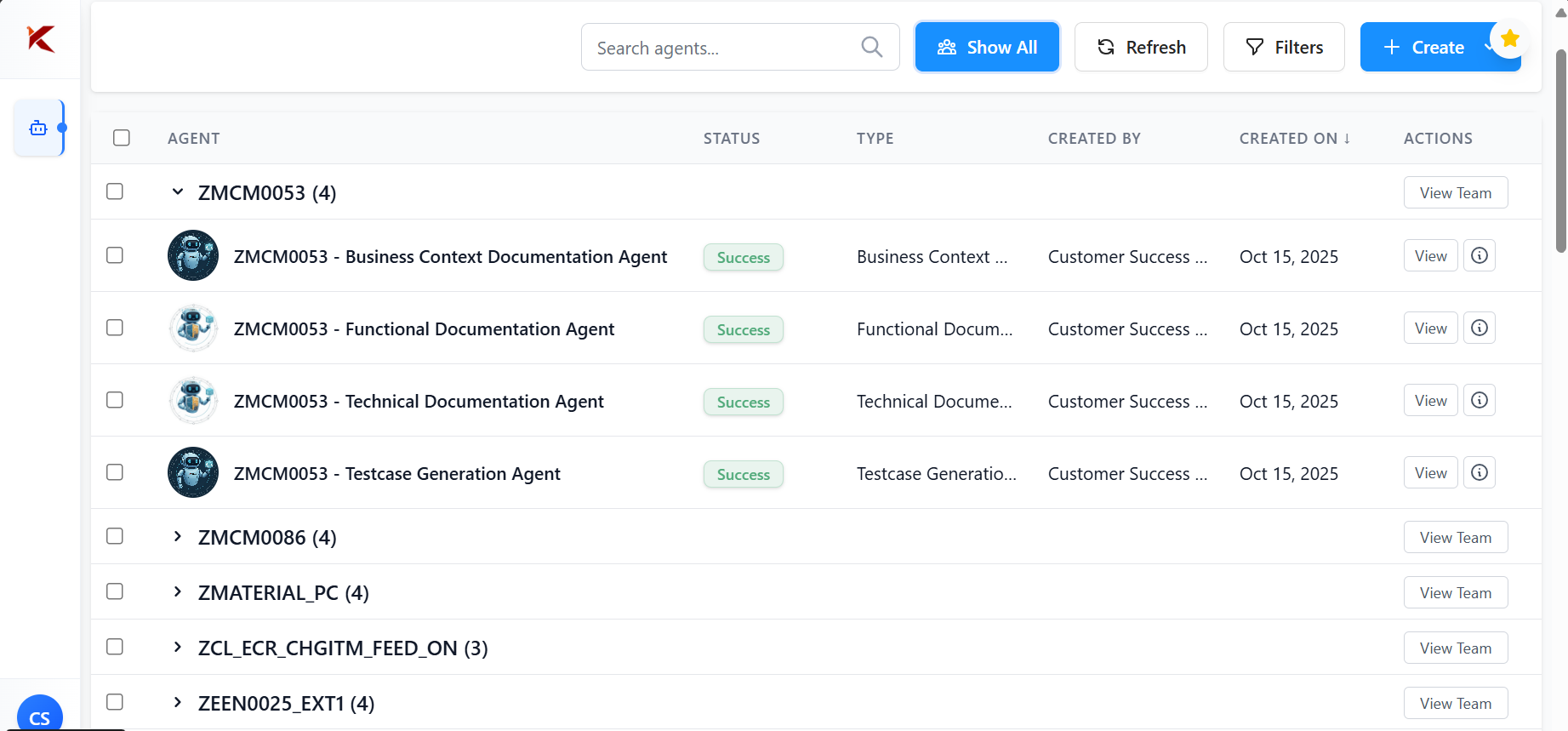Open info icon for Business Context Documentation Agent
The width and height of the screenshot is (1568, 731).
1479,255
